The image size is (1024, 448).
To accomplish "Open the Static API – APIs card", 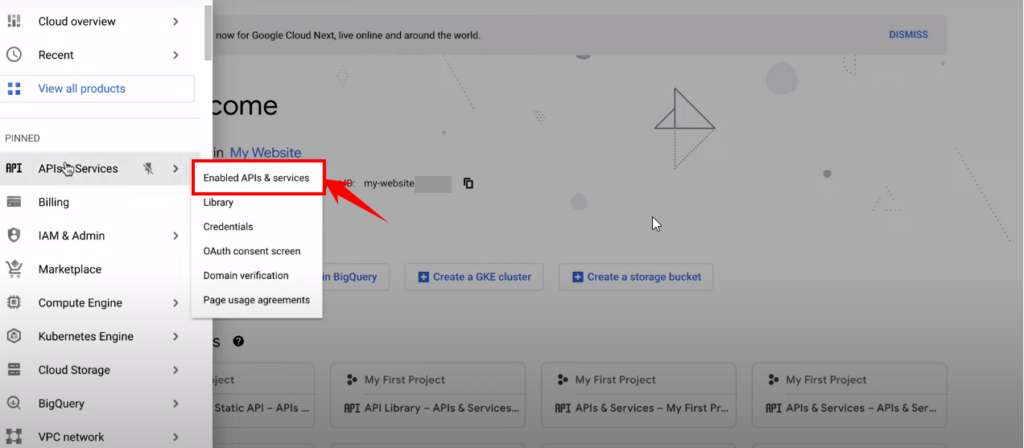I will [263, 394].
